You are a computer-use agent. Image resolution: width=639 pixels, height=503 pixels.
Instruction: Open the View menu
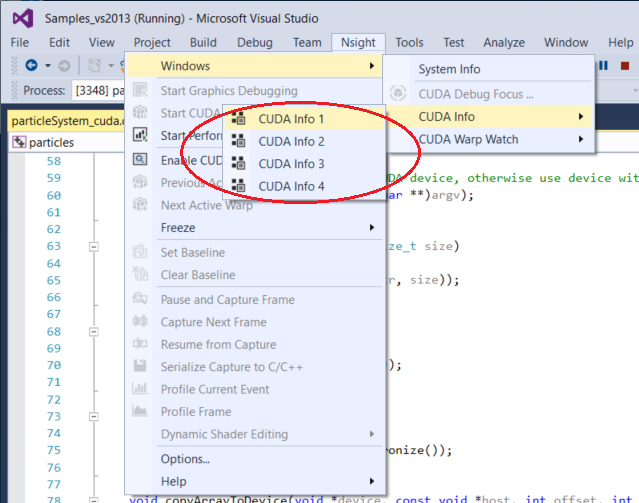(101, 42)
